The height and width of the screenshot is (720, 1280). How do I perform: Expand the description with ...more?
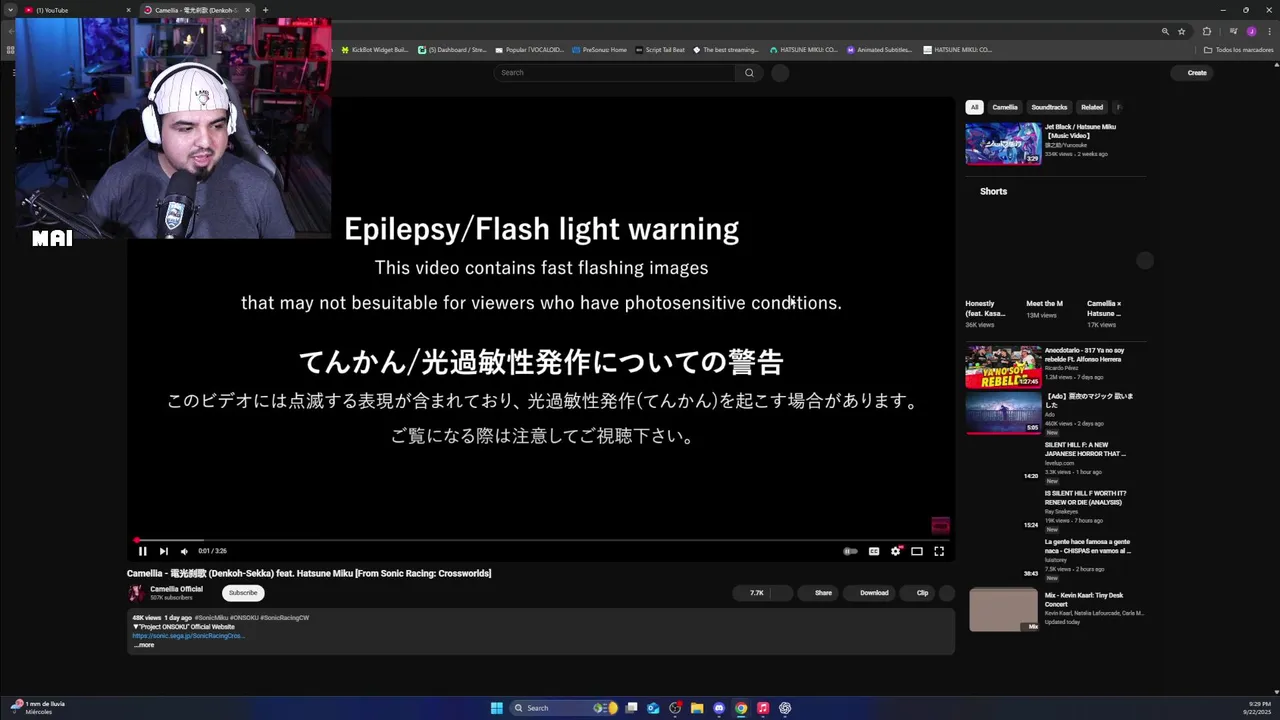coord(144,645)
